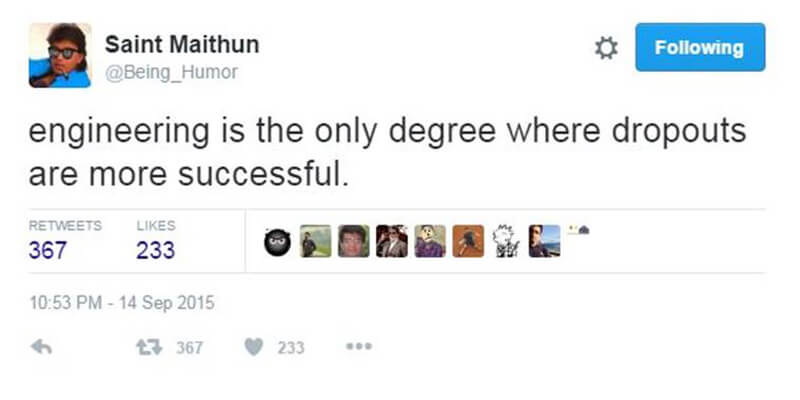Viewport: 800px width, 400px height.
Task: Open Saint Maithun's profile picture
Action: (x=60, y=55)
